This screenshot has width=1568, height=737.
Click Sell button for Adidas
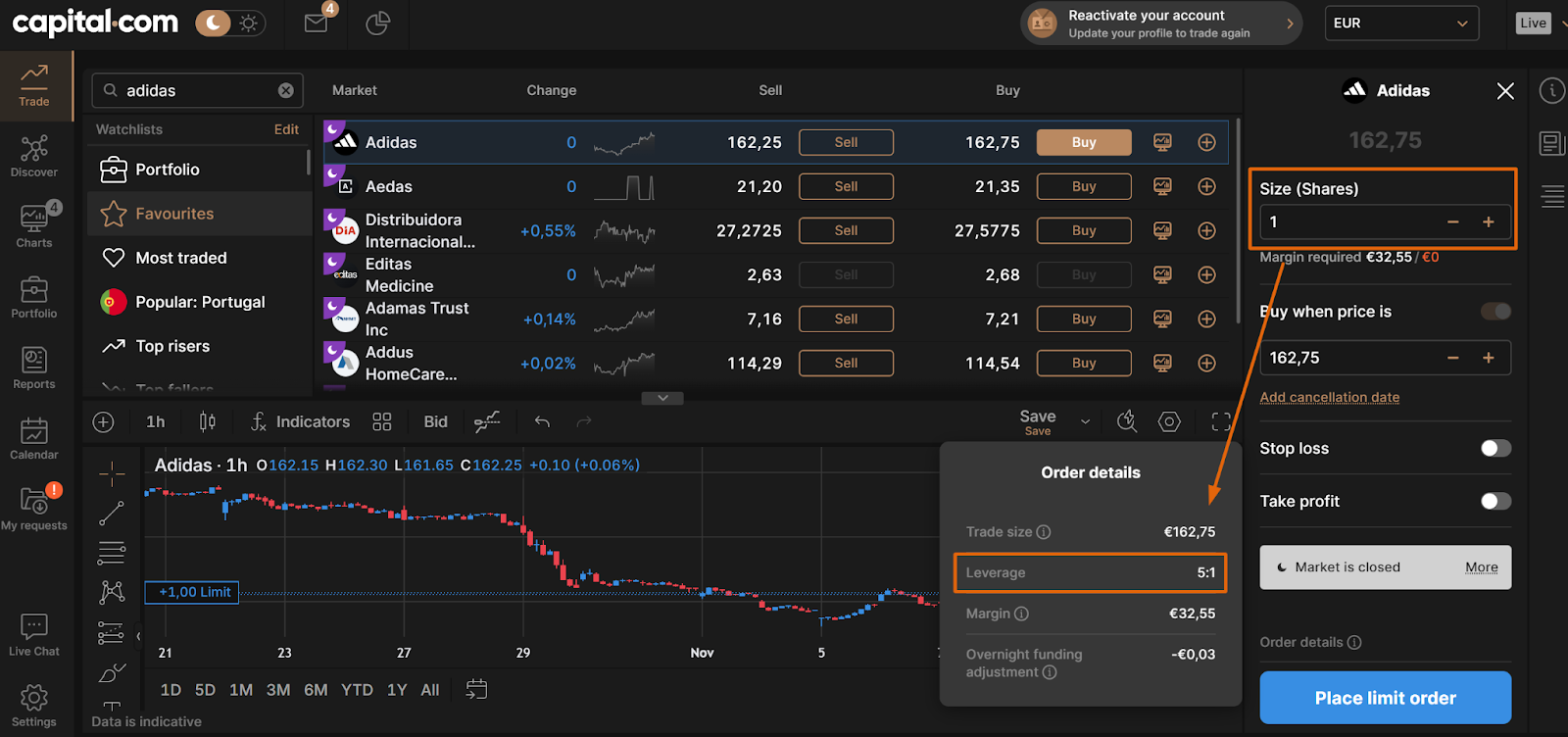pyautogui.click(x=846, y=142)
